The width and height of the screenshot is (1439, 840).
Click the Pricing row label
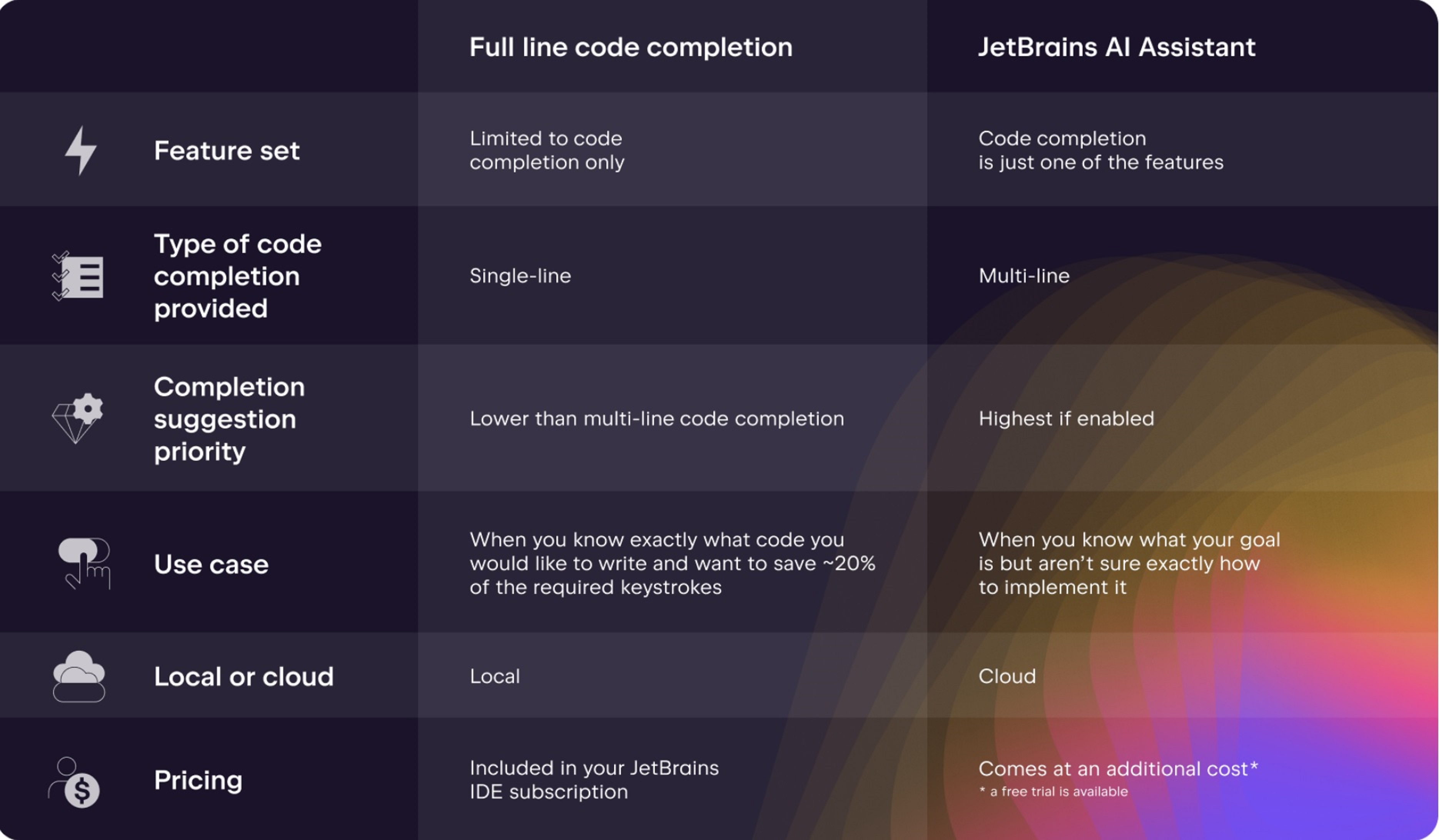pyautogui.click(x=198, y=781)
